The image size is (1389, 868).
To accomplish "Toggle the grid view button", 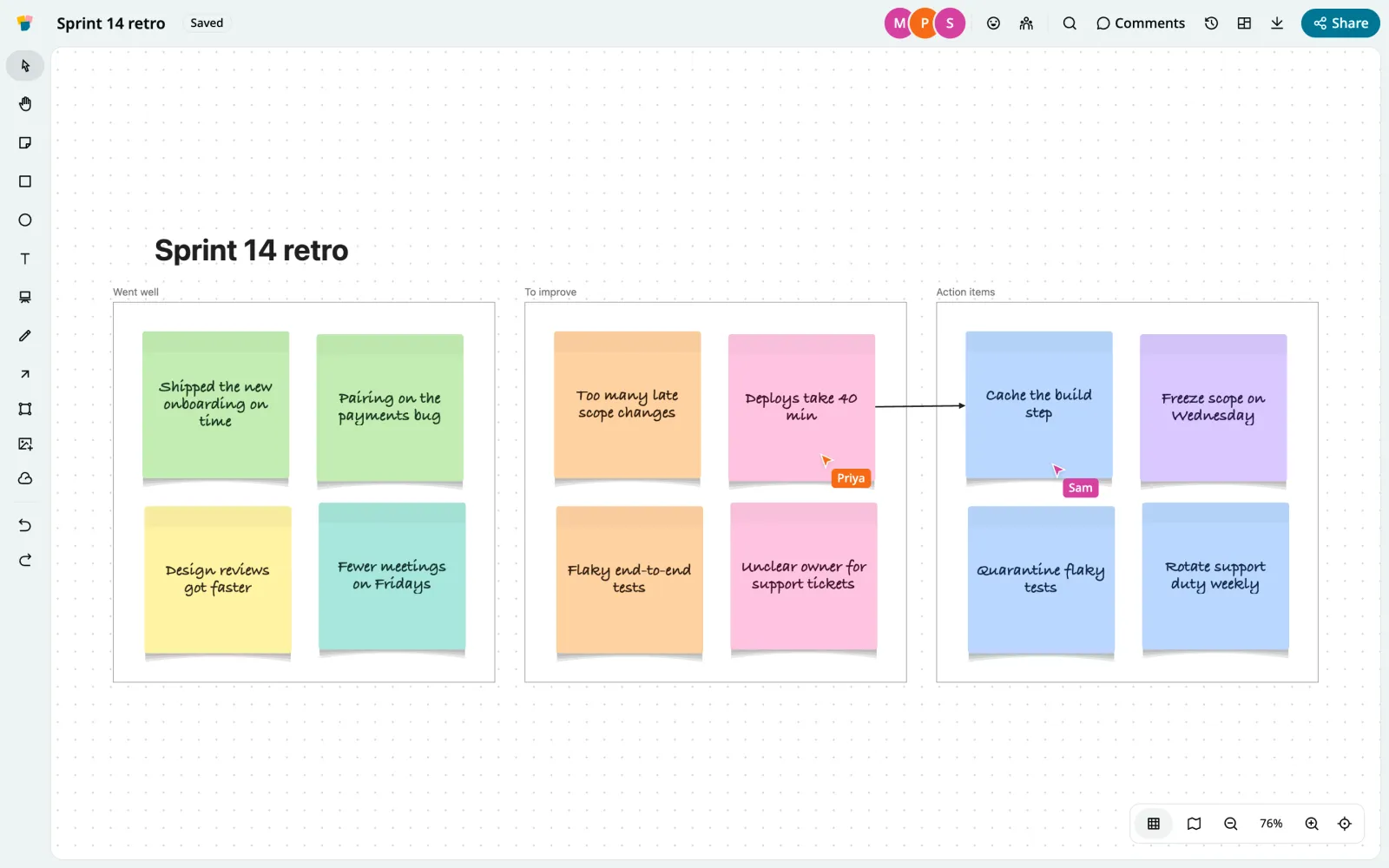I will (1154, 824).
